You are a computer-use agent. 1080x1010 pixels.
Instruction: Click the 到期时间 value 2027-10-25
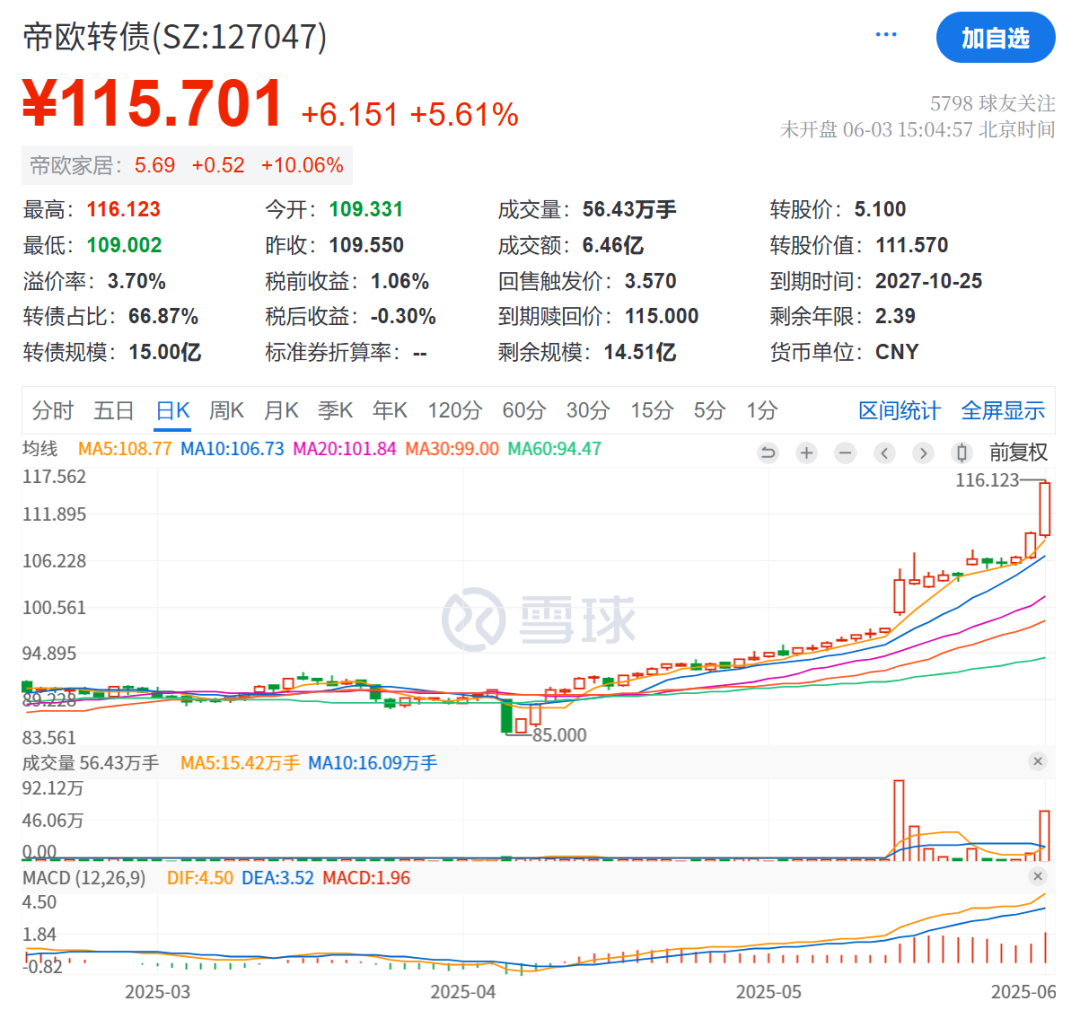click(x=928, y=281)
